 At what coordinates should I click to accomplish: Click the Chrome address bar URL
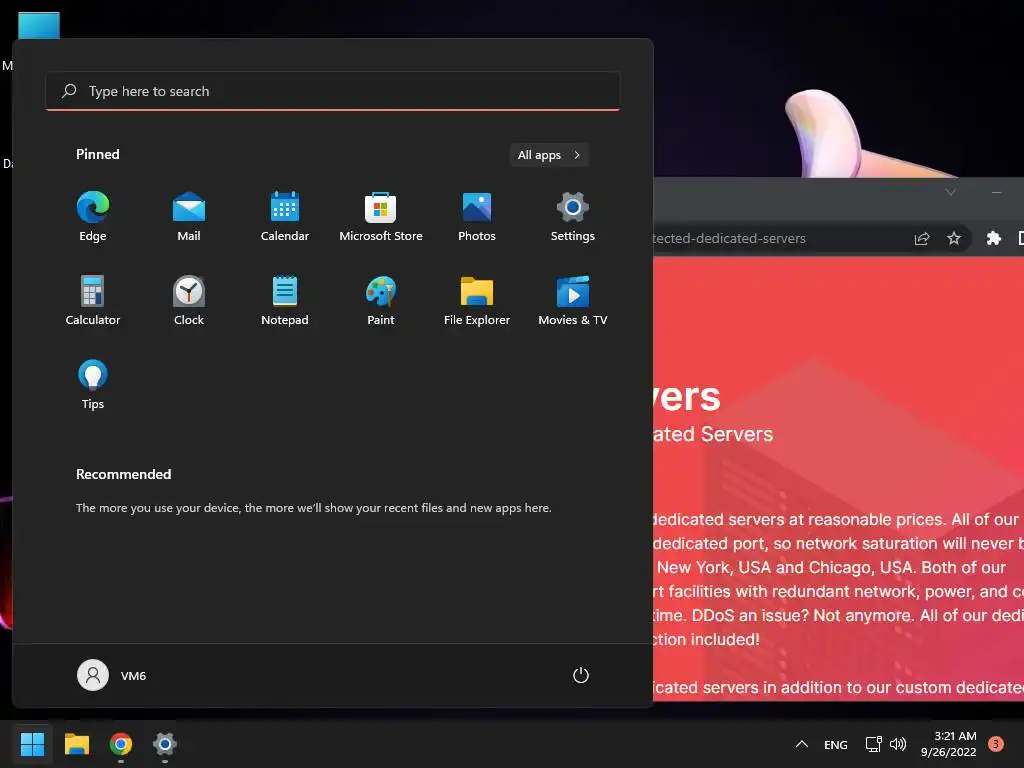pos(729,238)
